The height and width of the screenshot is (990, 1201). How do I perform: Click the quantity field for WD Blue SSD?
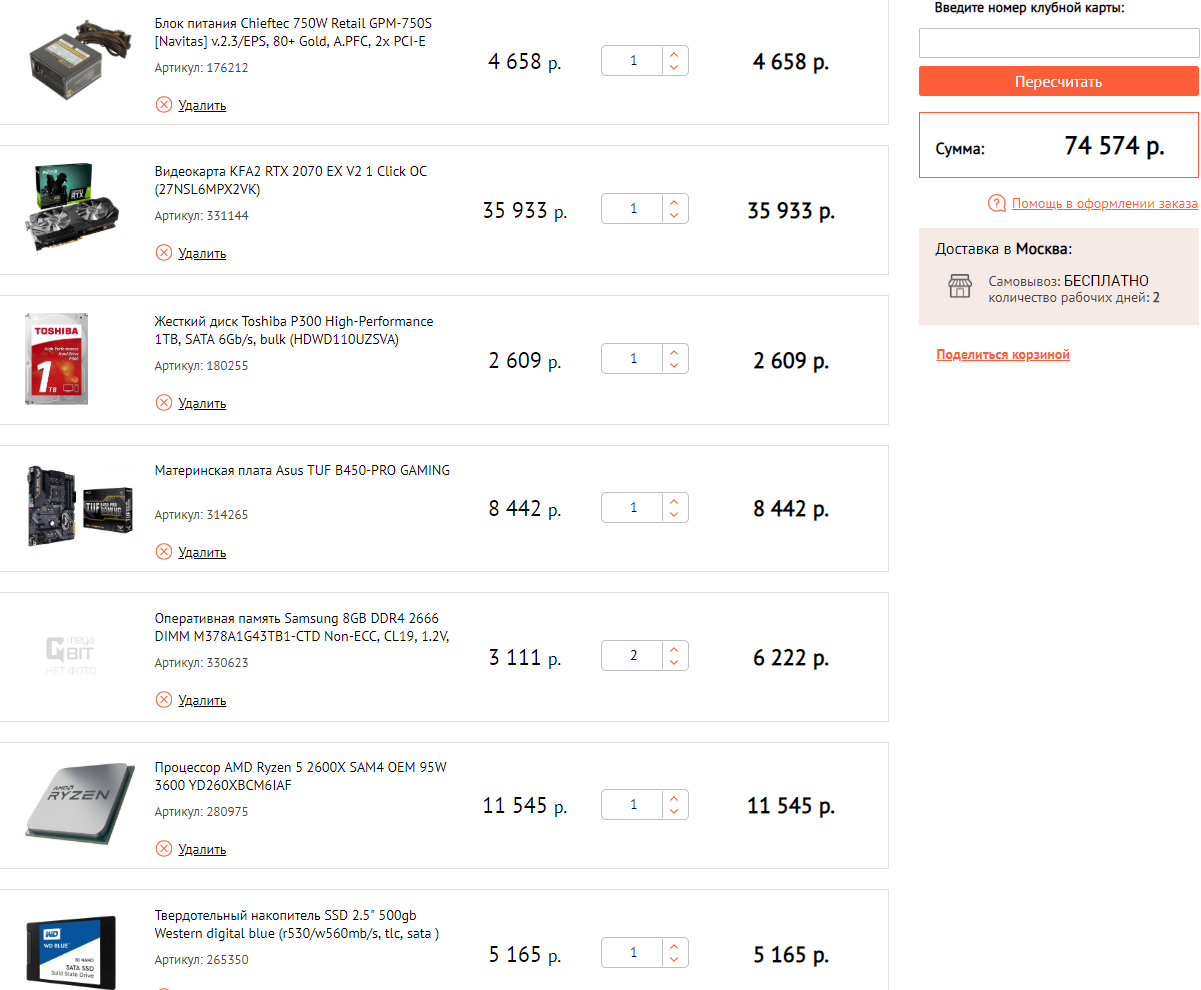pyautogui.click(x=633, y=953)
